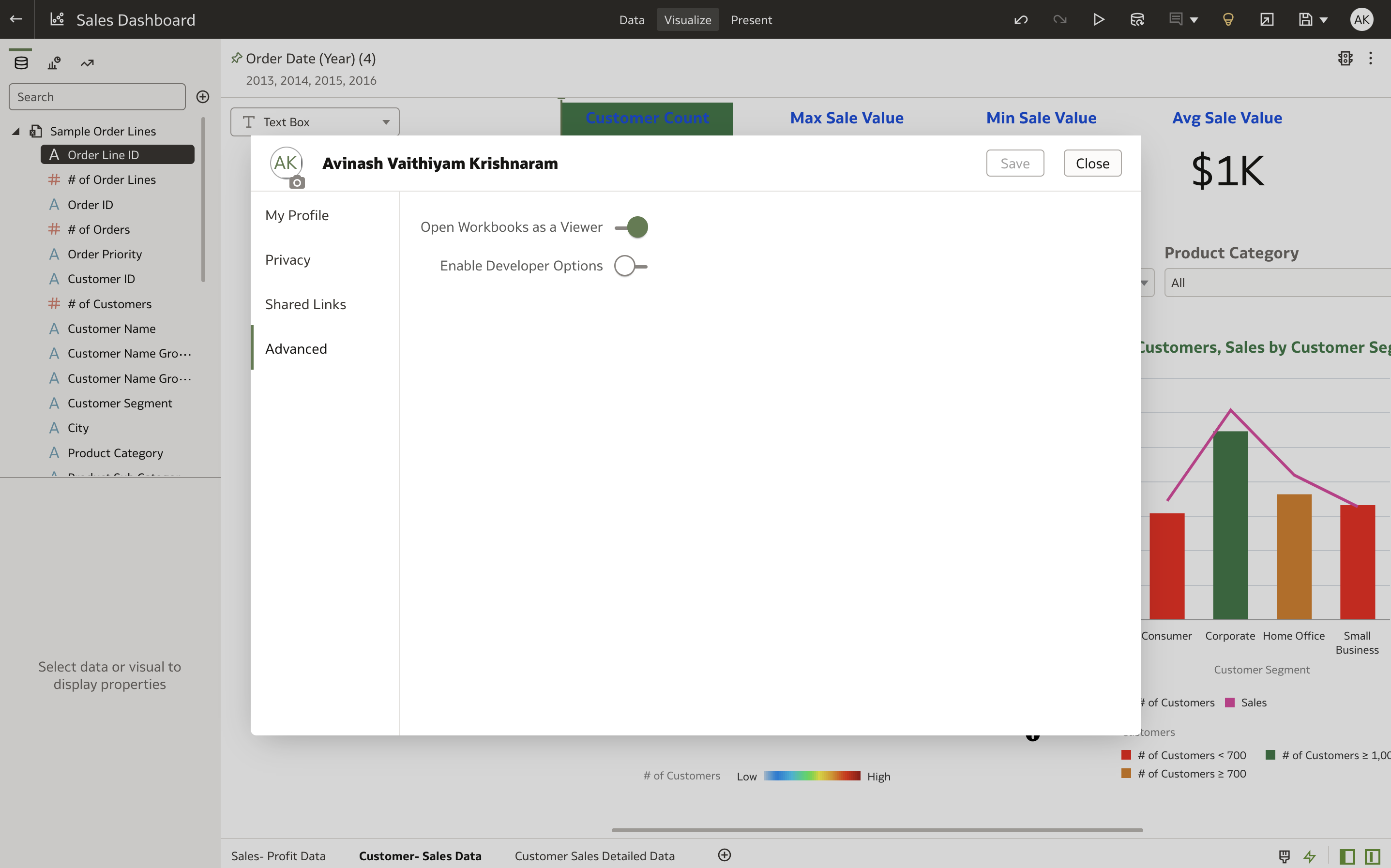Select the Customer Sales Detailed Data canvas tab
This screenshot has width=1391, height=868.
click(x=594, y=855)
